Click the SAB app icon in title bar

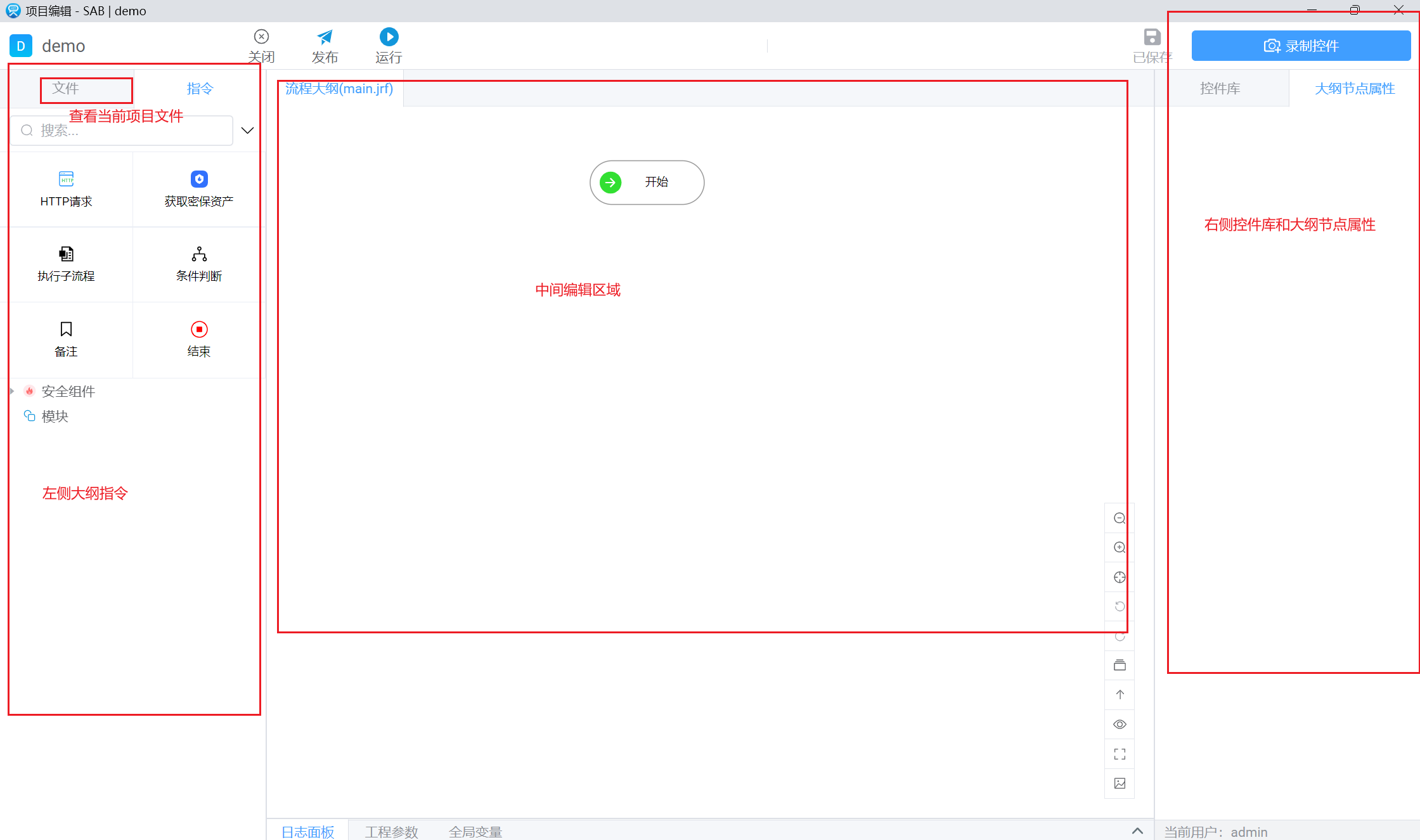(x=13, y=11)
